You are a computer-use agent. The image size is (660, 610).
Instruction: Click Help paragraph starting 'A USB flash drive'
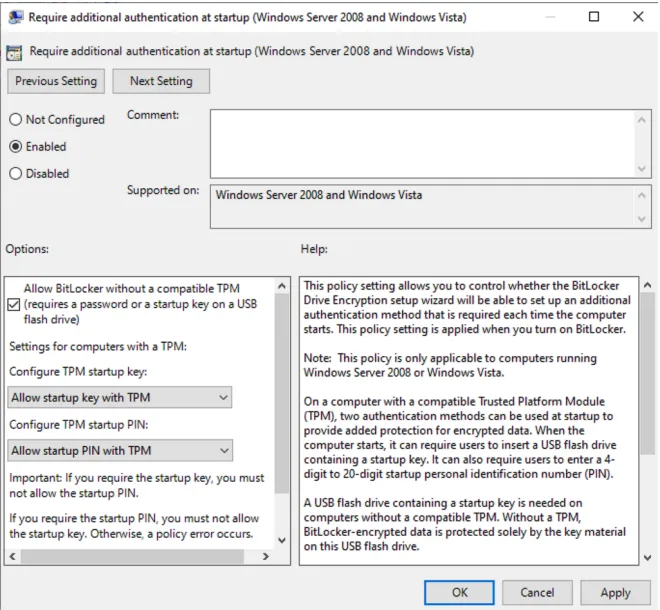click(x=465, y=525)
